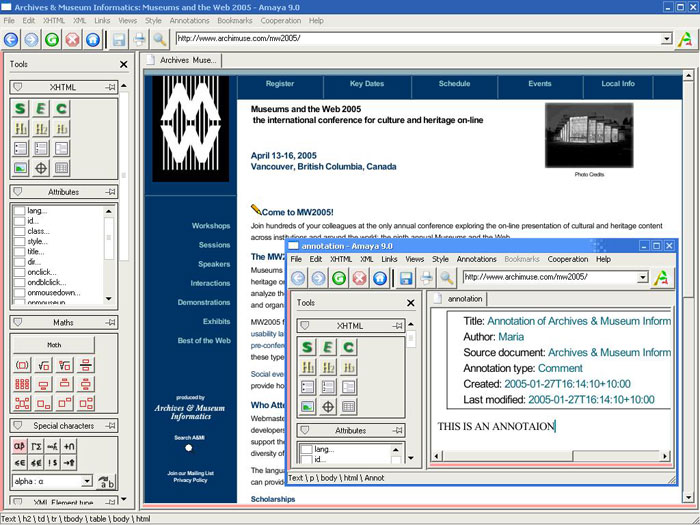Open Annotations menu in main window
700x525 pixels.
[x=189, y=21]
